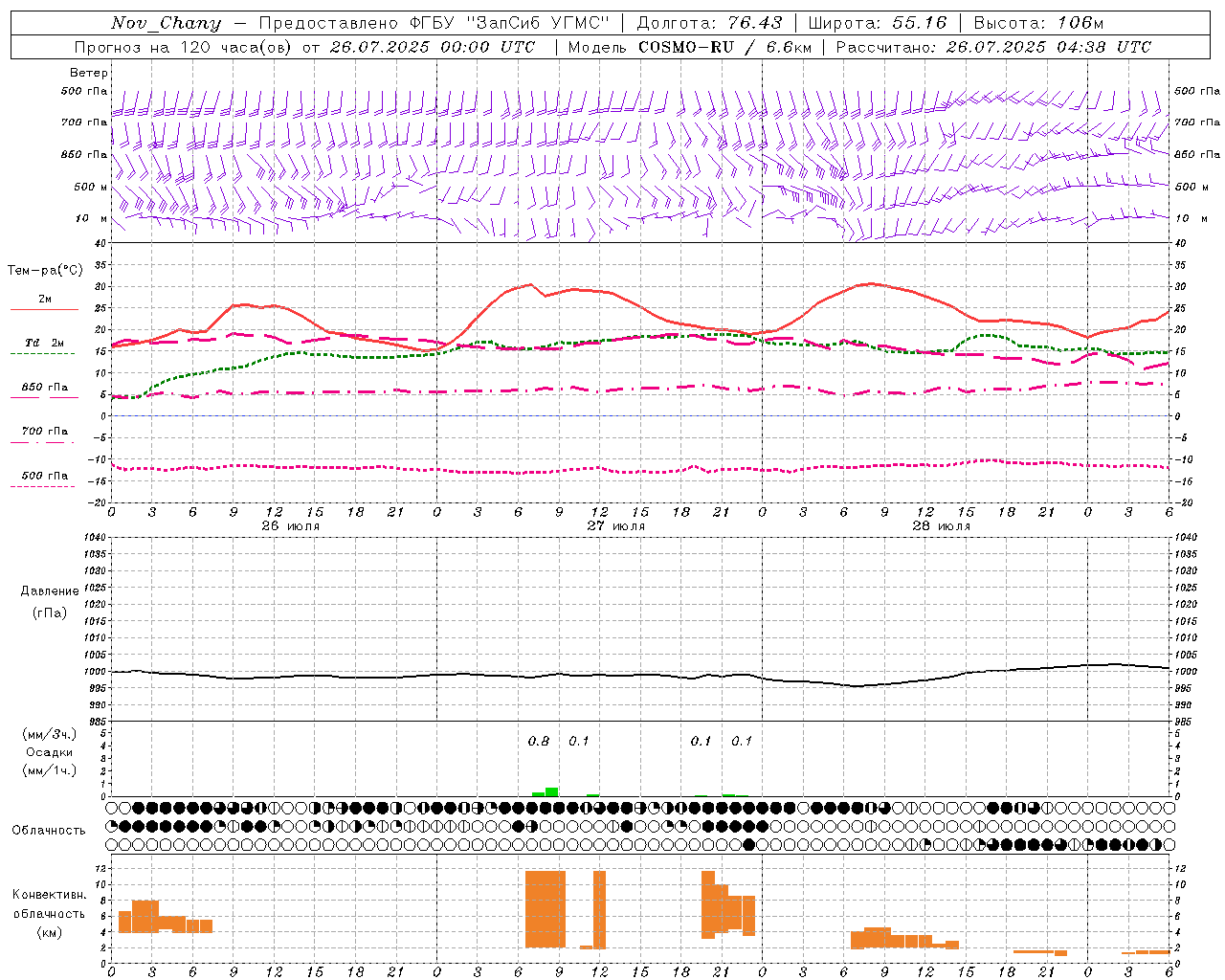Screen dimensions: 1225x980
Task: Click red solid line sample under 2м legend
Action: click(44, 309)
